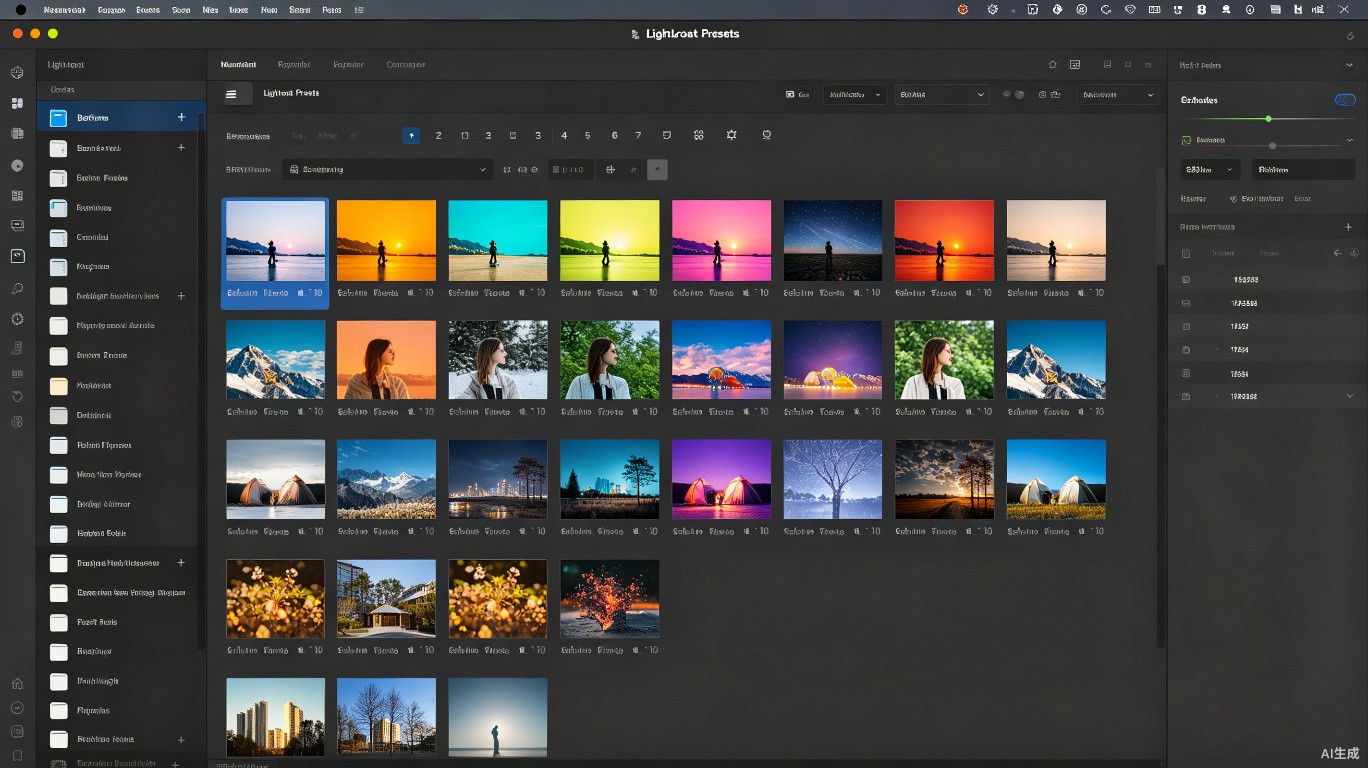The height and width of the screenshot is (768, 1368).
Task: Select number 5 in the filter row
Action: click(x=587, y=135)
